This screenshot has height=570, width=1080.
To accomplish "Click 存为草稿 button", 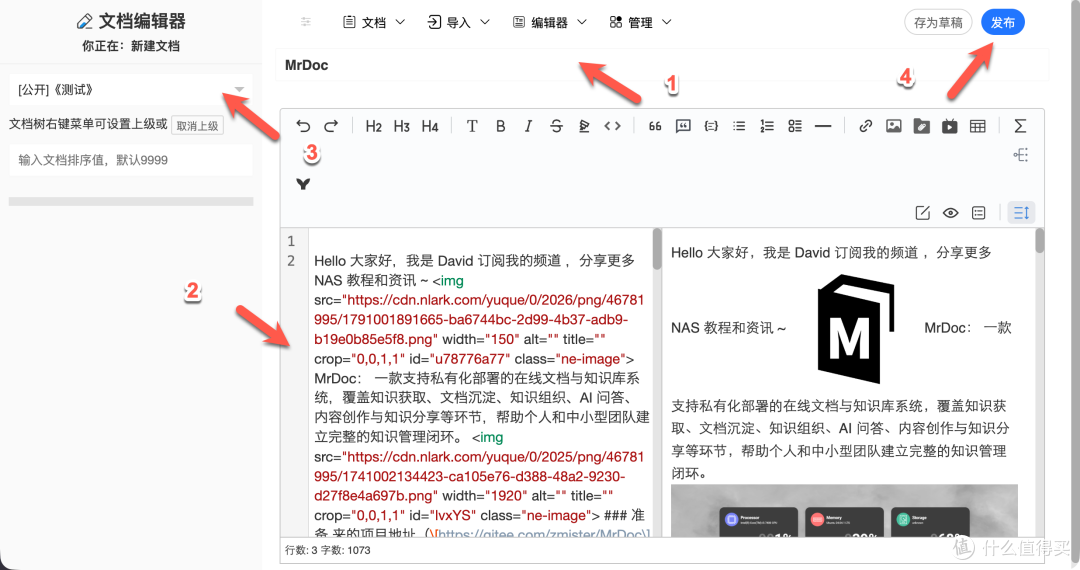I will pyautogui.click(x=938, y=23).
